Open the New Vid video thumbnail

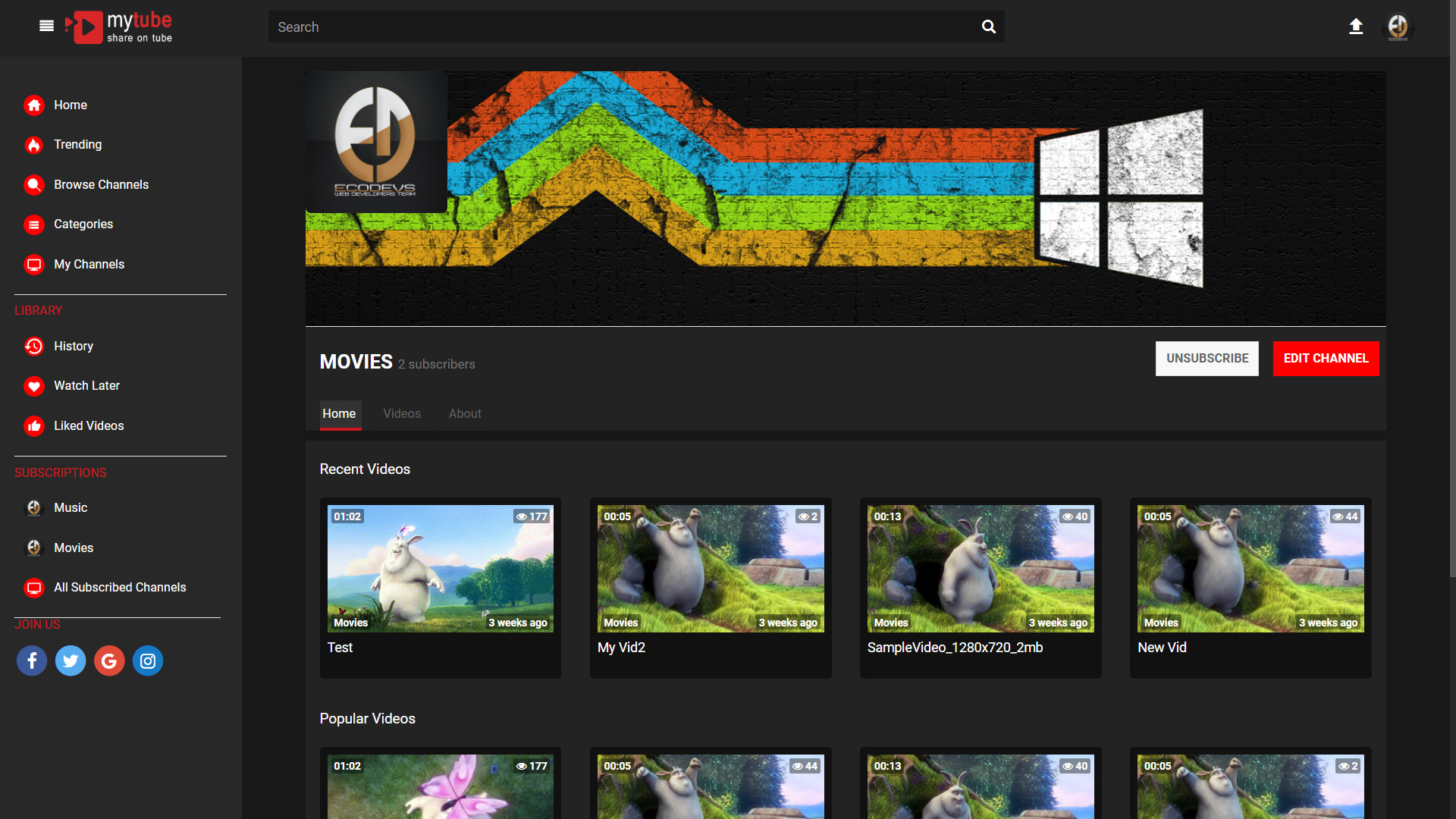click(1250, 569)
